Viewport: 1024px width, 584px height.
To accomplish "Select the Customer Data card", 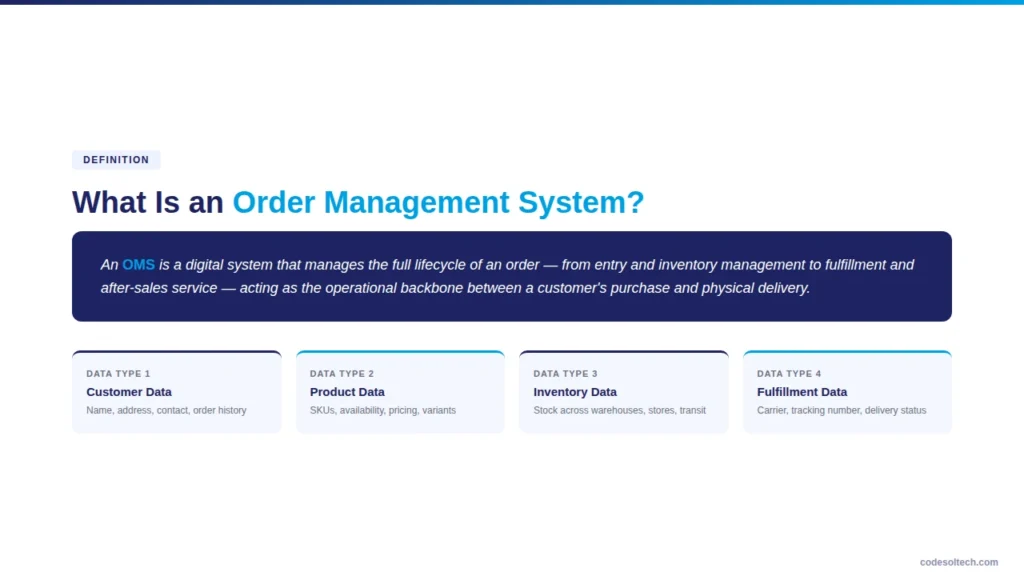I will (x=176, y=392).
